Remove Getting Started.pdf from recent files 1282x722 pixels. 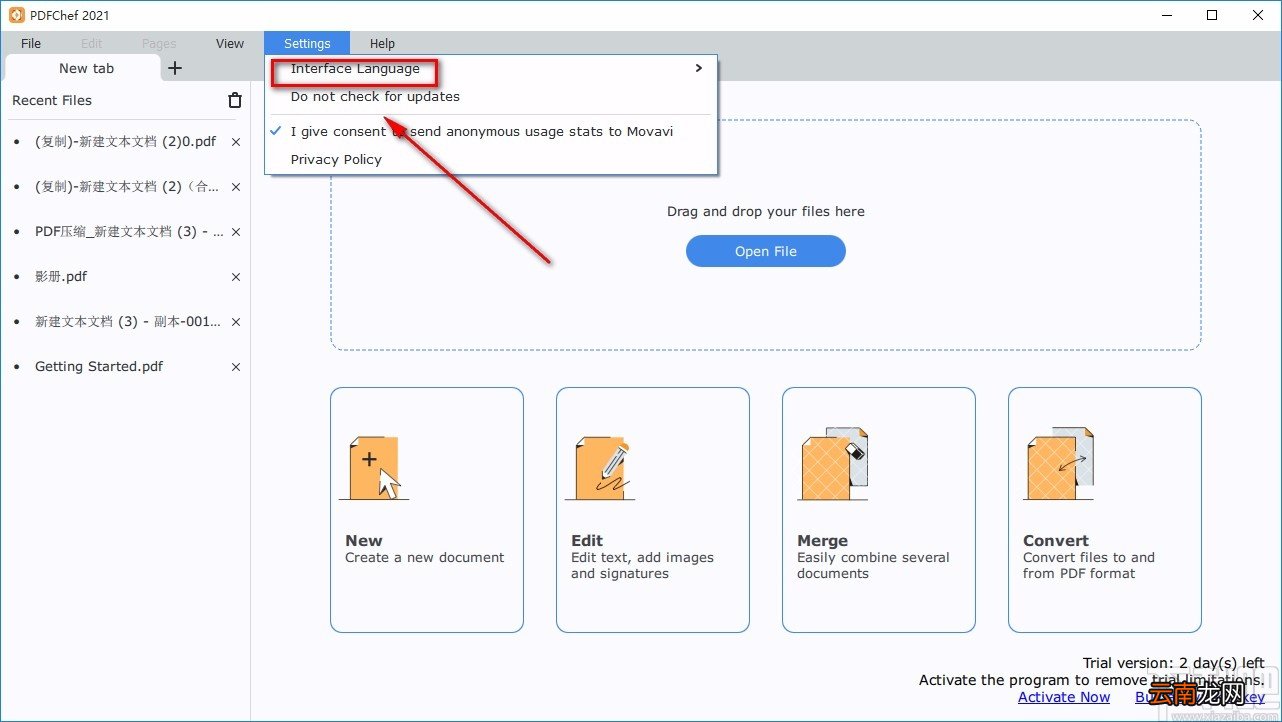[x=236, y=367]
